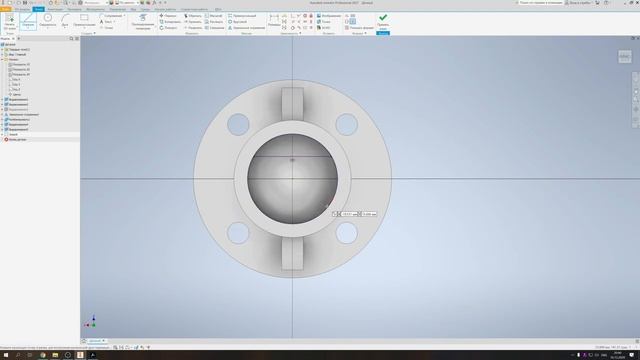Image resolution: width=640 pixels, height=360 pixels.
Task: Click the help search field in the title bar
Action: tap(539, 2)
